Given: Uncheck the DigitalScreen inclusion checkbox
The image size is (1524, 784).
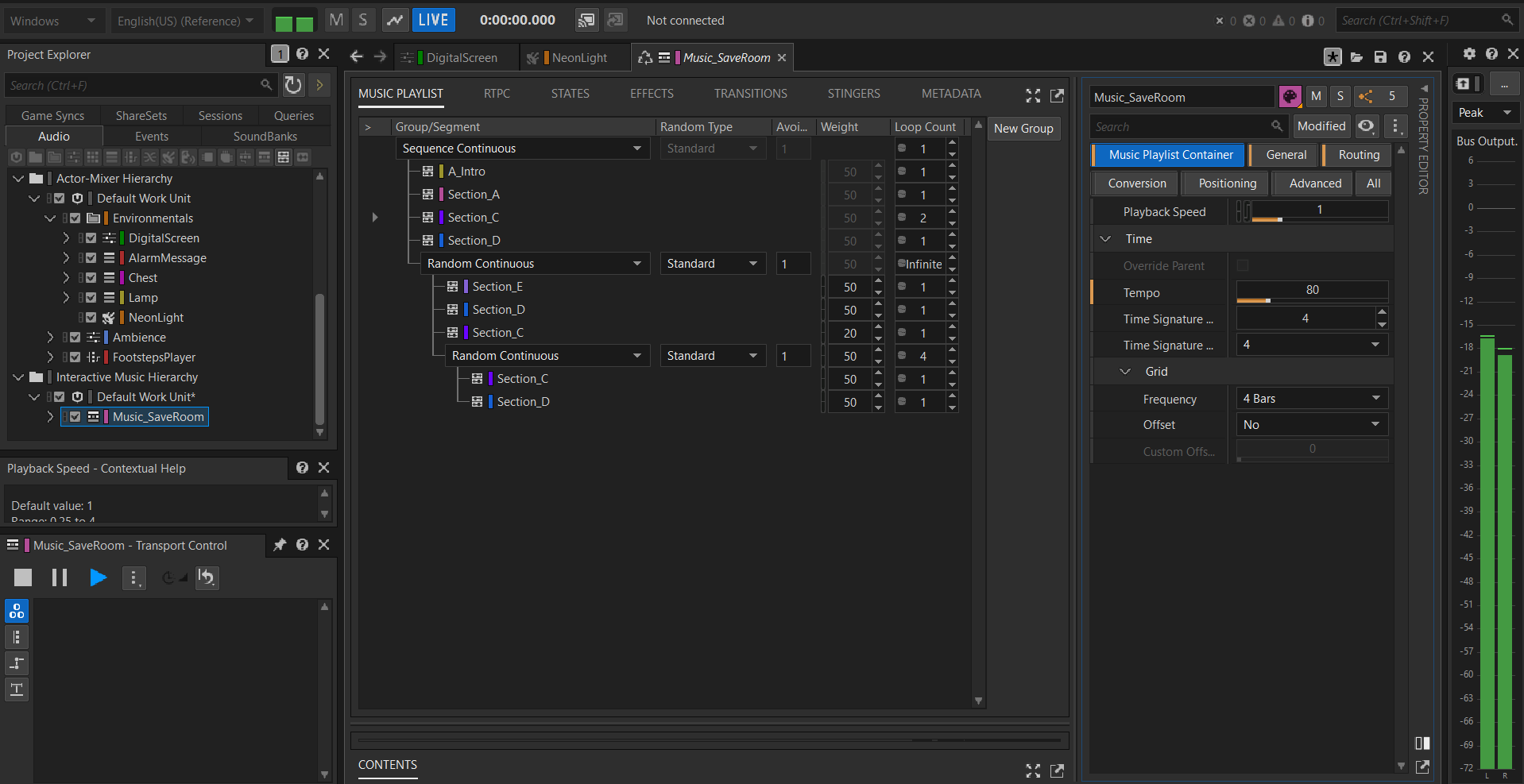Looking at the screenshot, I should point(91,238).
